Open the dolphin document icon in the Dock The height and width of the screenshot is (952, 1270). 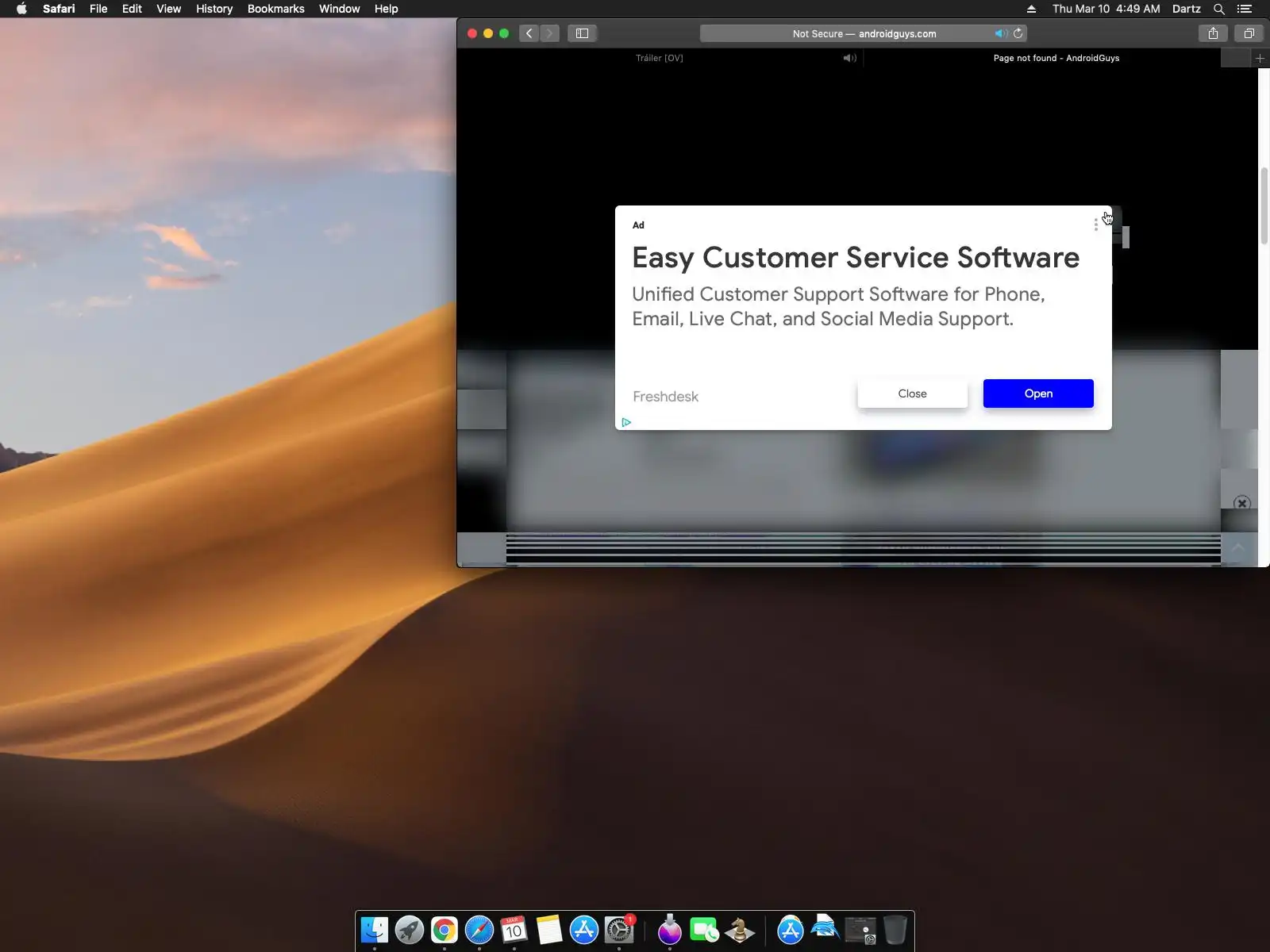[825, 928]
